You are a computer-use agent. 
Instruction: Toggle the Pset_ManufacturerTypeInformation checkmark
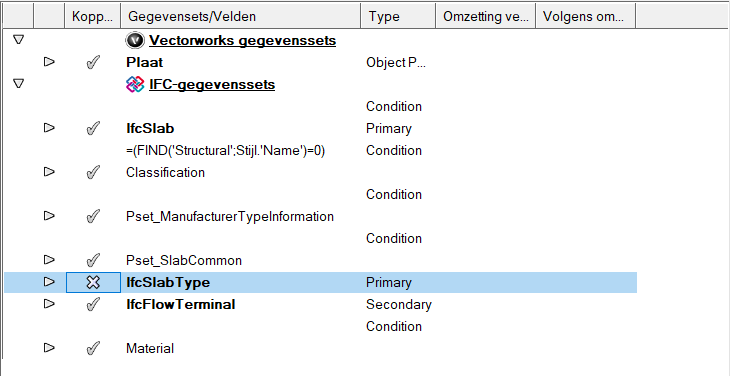click(x=93, y=216)
